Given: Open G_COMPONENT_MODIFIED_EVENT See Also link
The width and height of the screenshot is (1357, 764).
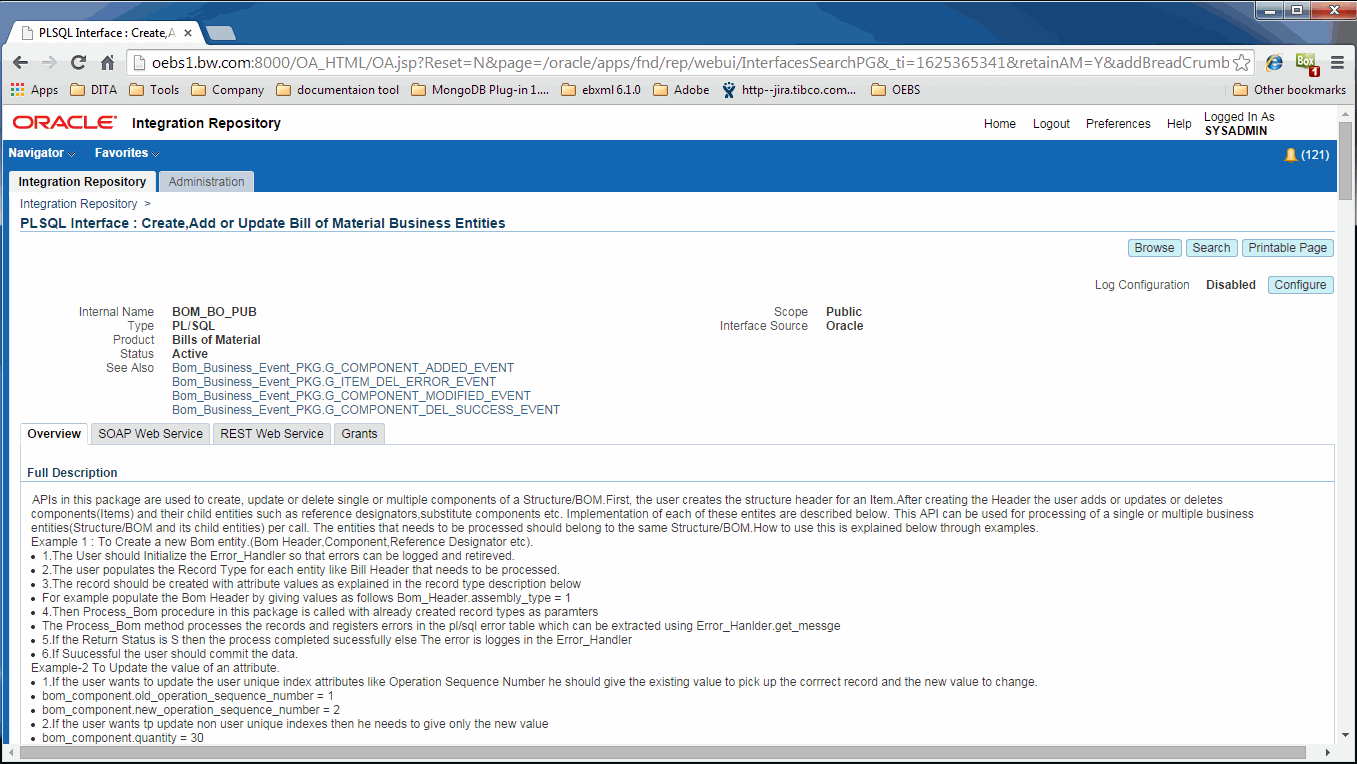Looking at the screenshot, I should 351,396.
